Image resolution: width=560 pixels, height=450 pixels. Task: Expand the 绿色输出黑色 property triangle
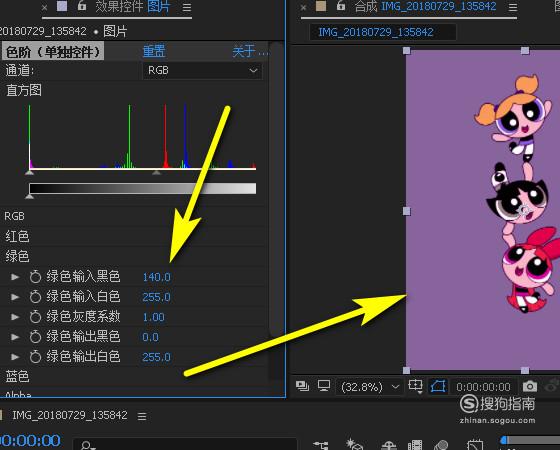(x=15, y=337)
